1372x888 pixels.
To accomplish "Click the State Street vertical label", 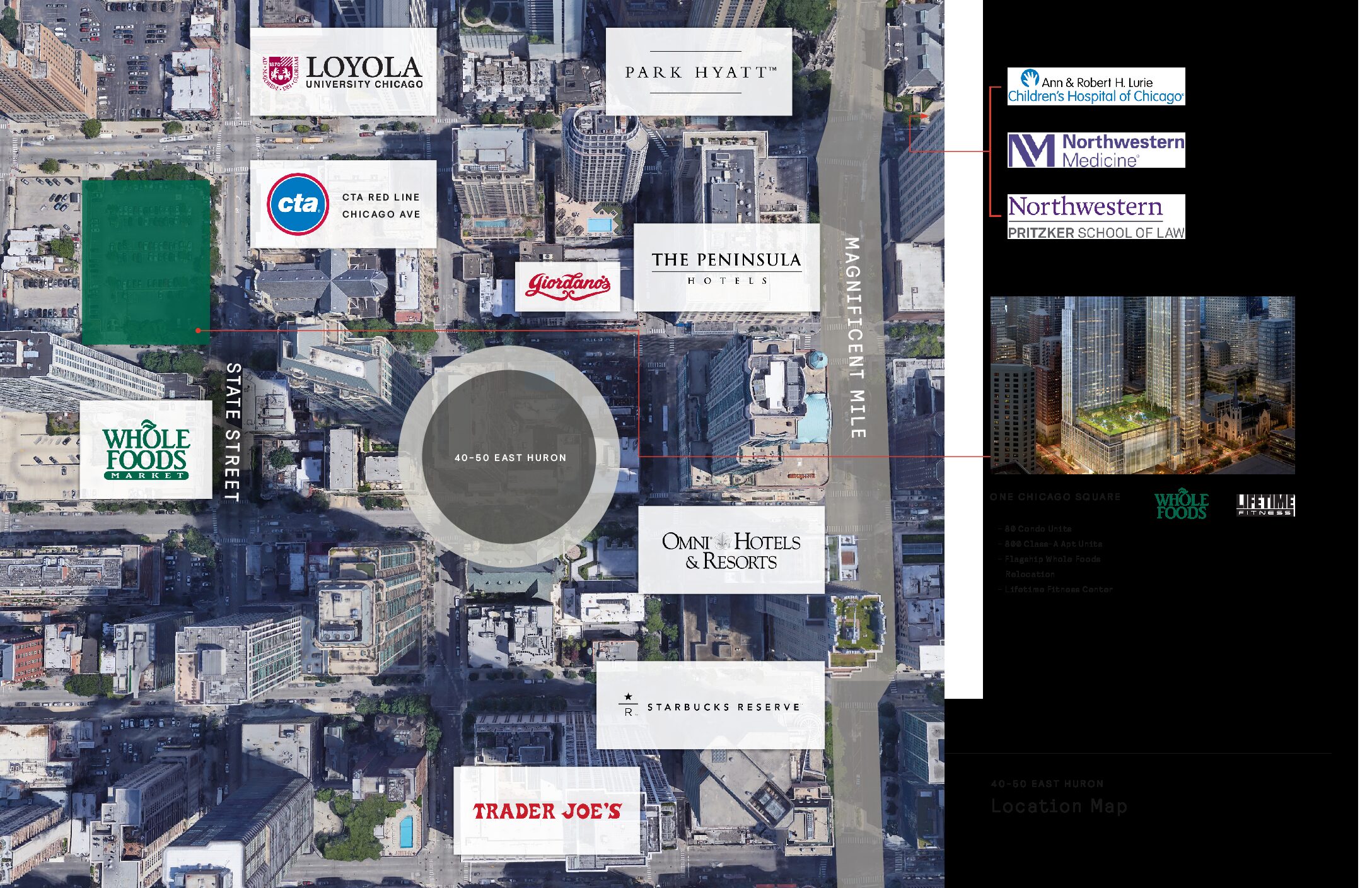I will (x=233, y=433).
